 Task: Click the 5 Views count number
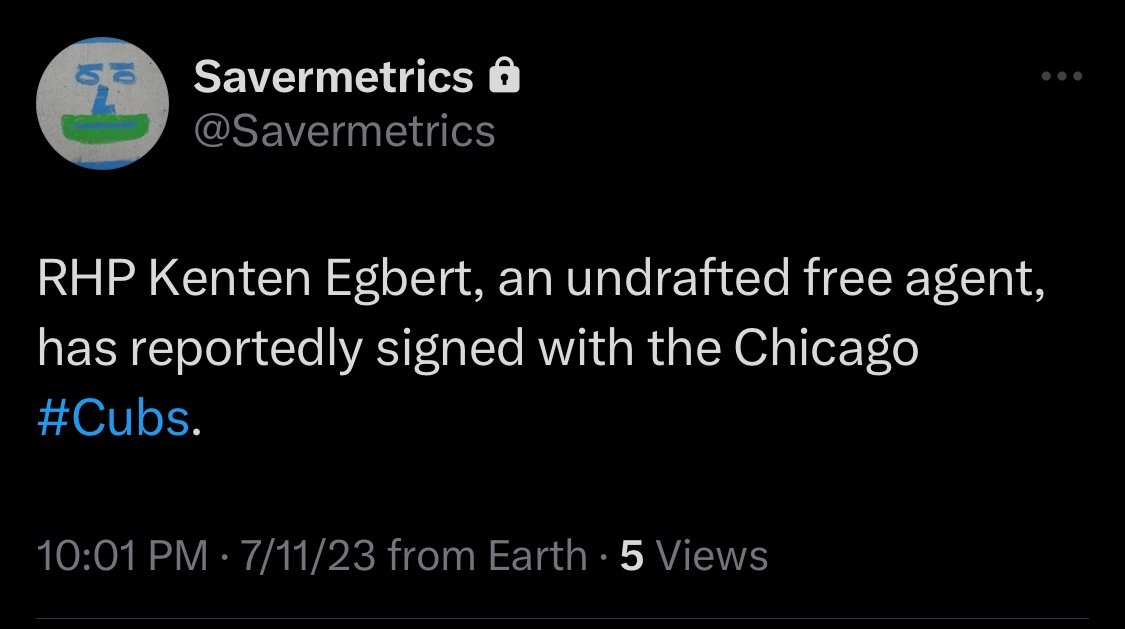click(630, 555)
